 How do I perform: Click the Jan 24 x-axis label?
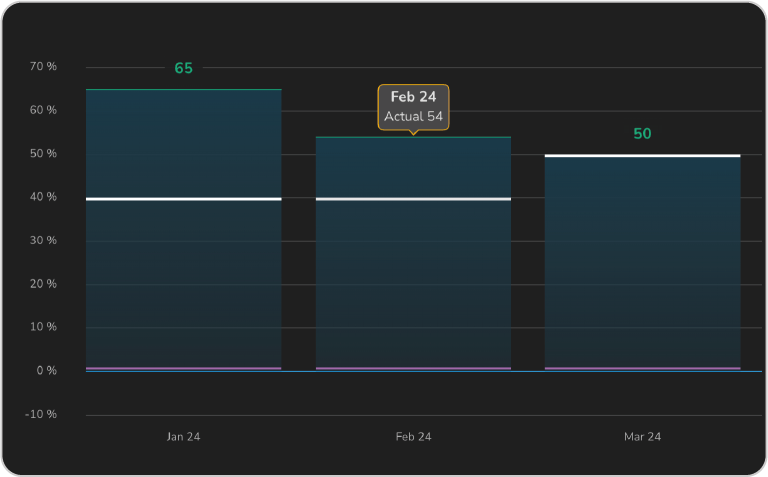(183, 437)
